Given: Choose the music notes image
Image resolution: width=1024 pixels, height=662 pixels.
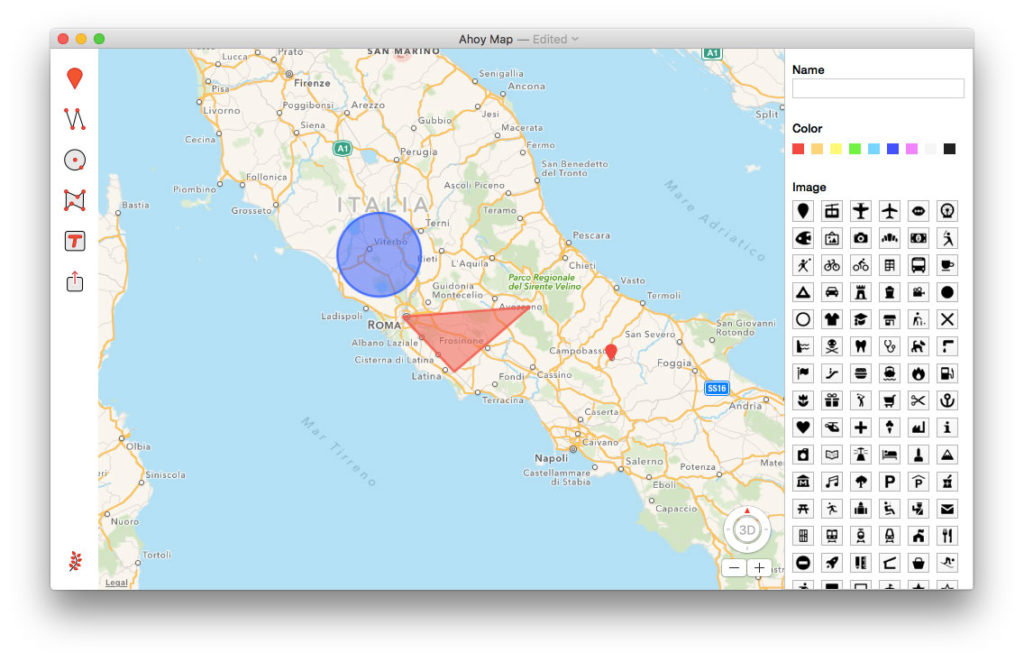Looking at the screenshot, I should click(832, 482).
